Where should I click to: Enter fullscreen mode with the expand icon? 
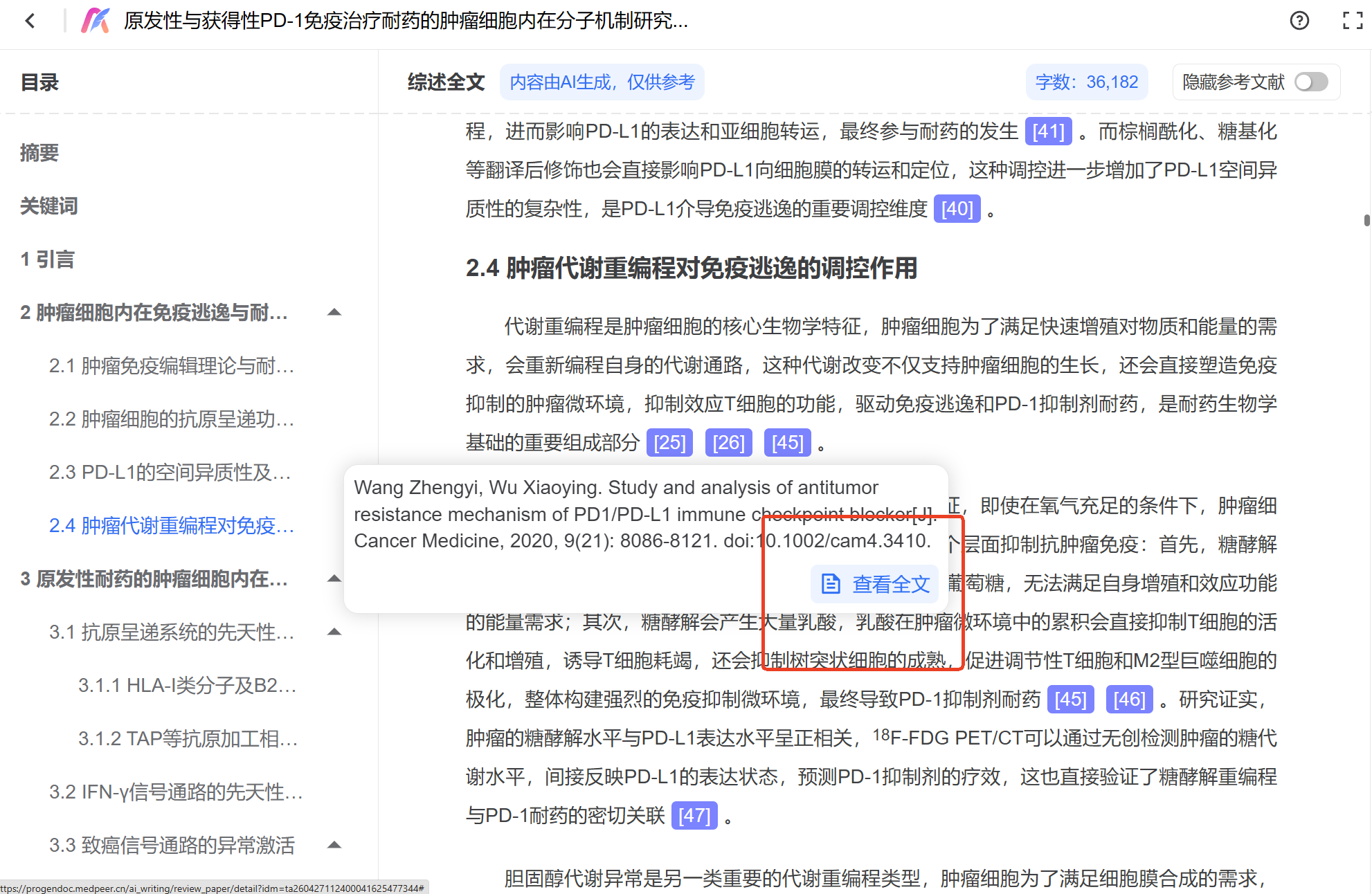[1353, 21]
